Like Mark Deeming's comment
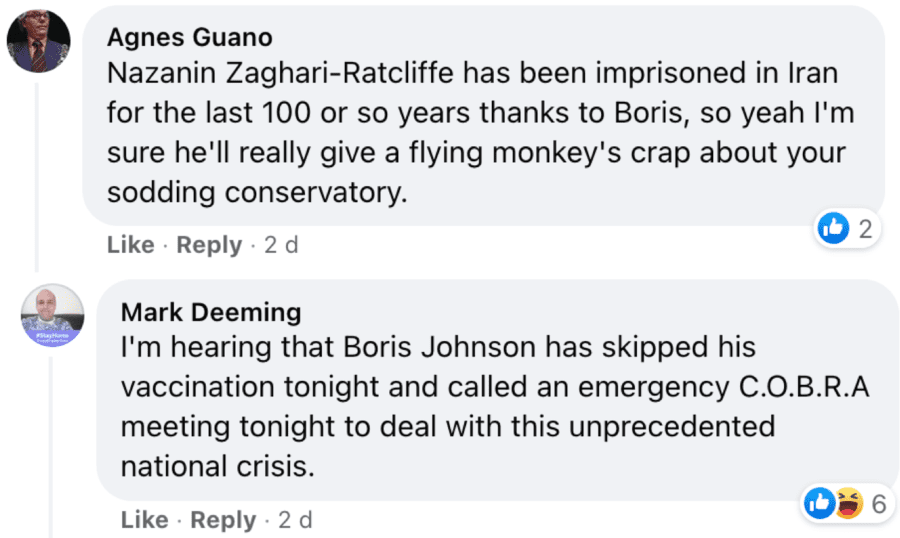This screenshot has width=900, height=538. [x=144, y=520]
